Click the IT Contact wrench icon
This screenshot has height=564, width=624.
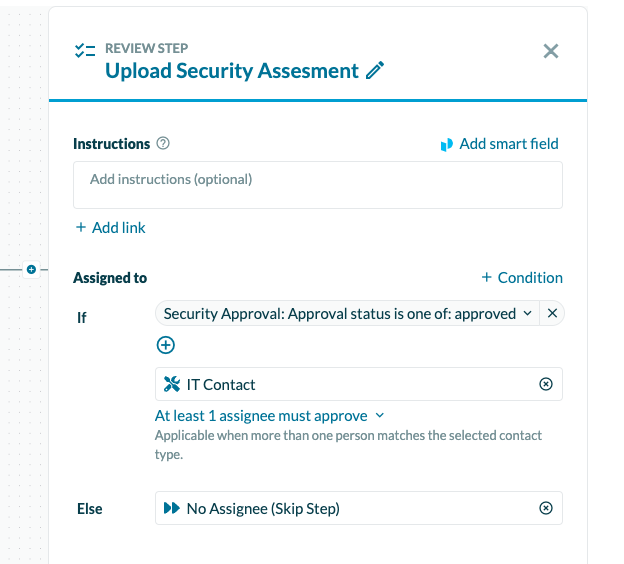171,385
